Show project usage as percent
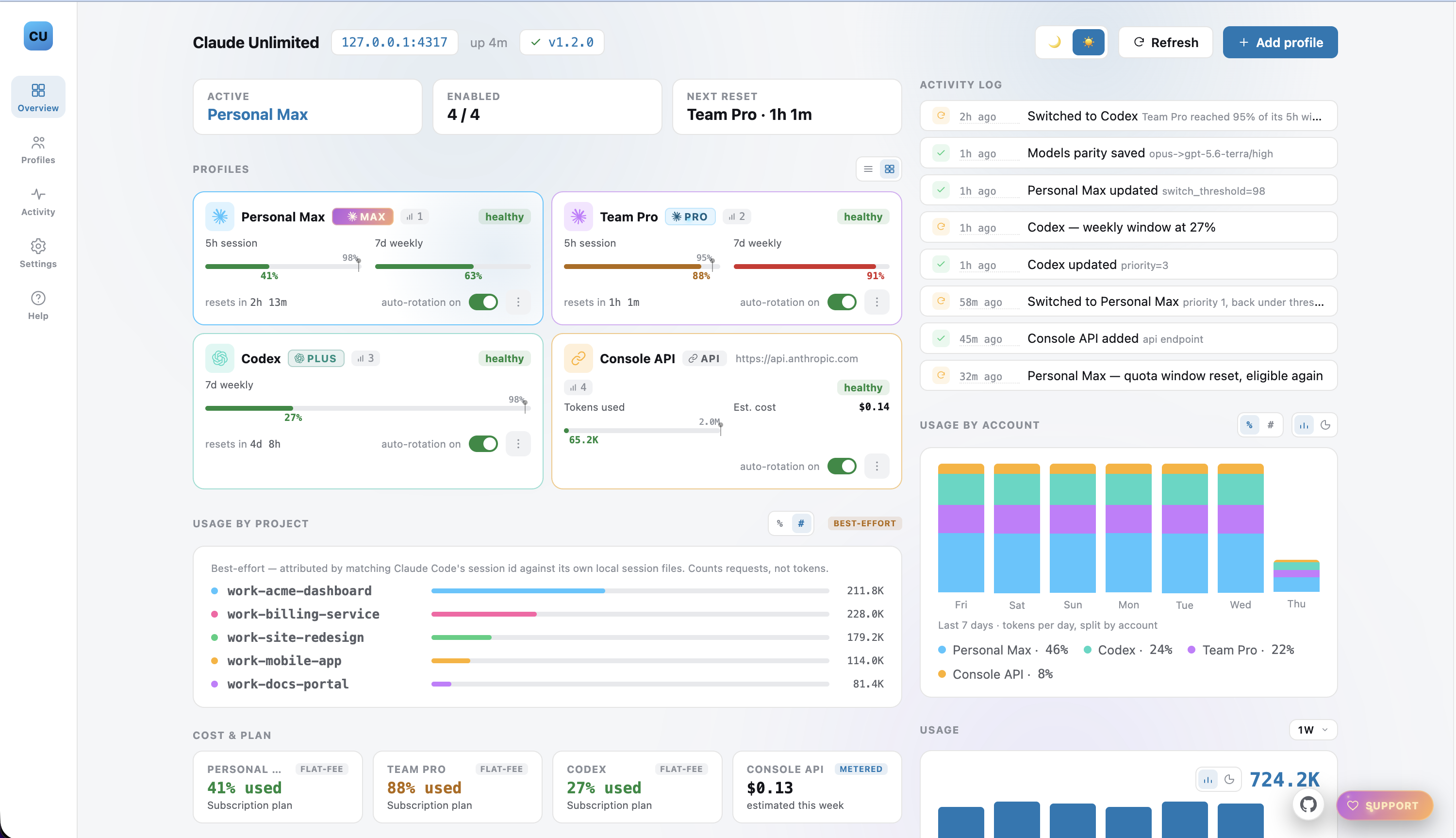The image size is (1456, 838). [779, 523]
